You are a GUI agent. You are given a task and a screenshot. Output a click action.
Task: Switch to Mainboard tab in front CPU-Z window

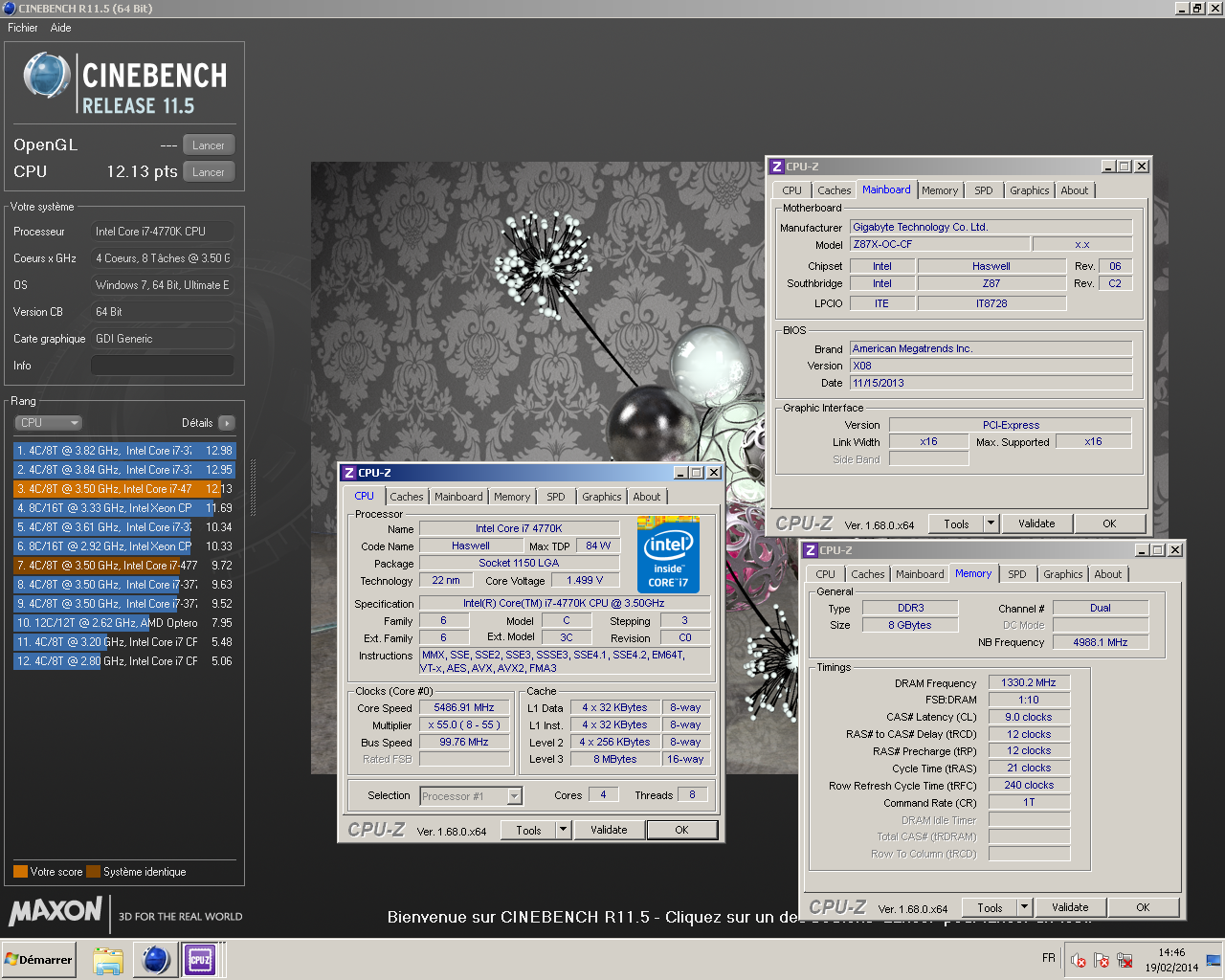(458, 497)
